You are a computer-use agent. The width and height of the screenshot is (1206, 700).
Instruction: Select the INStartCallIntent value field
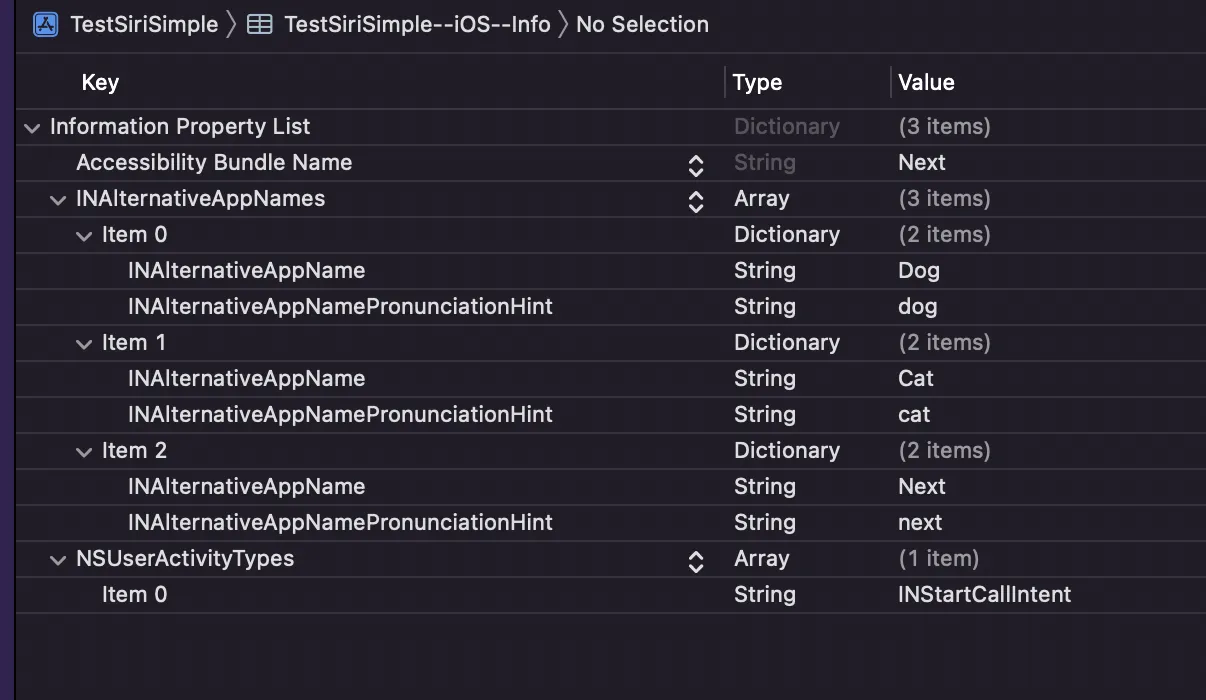point(984,594)
